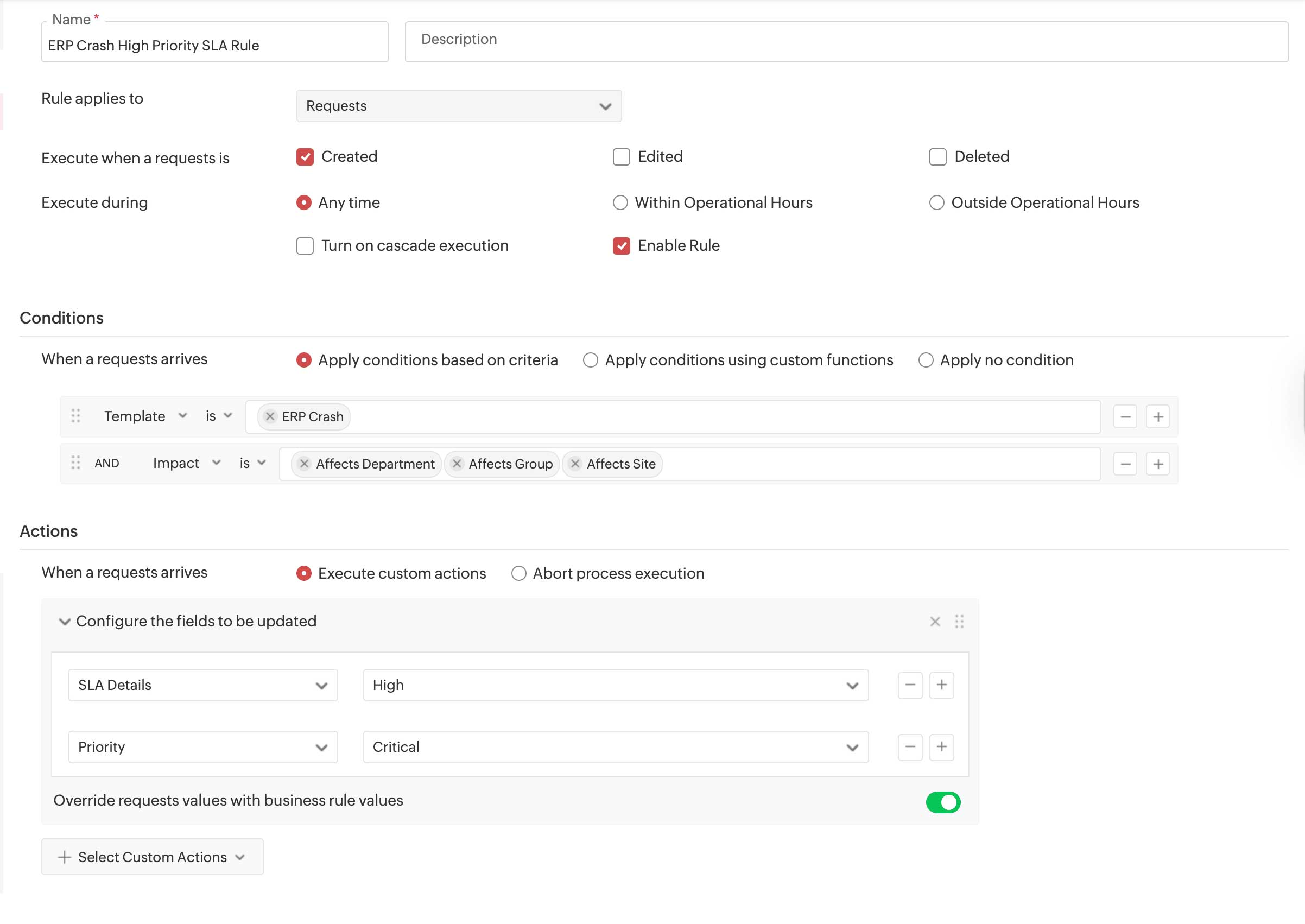Collapse the Configure the fields section
This screenshot has width=1305, height=924.
(x=64, y=621)
